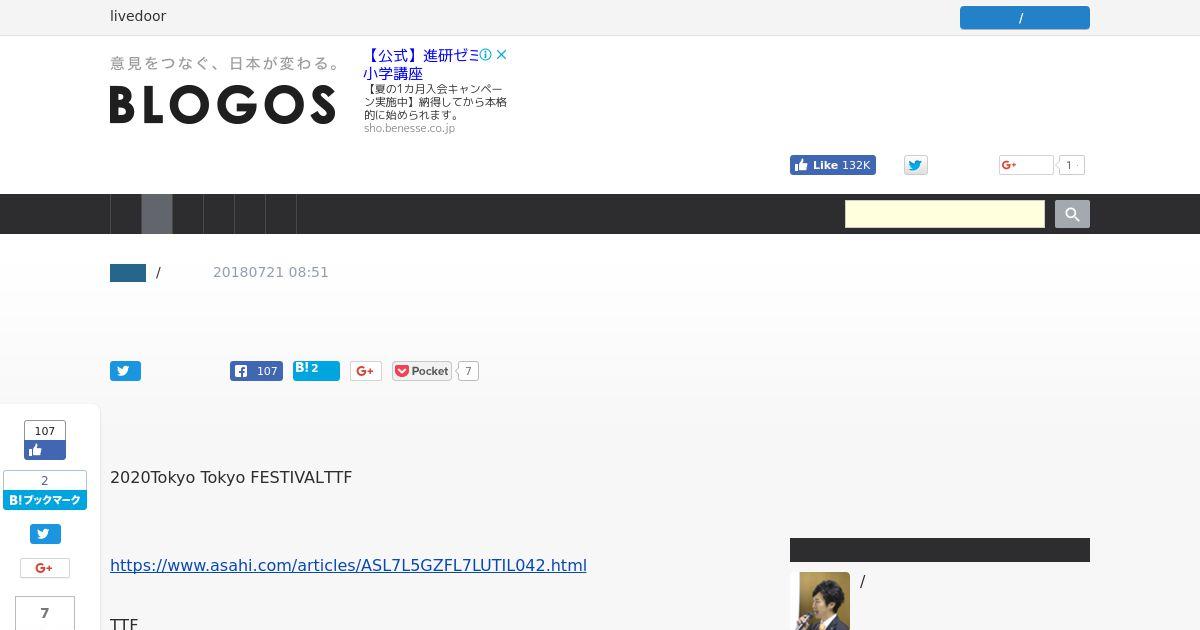Click the left sidebar Twitter button
Viewport: 1200px width, 630px height.
(x=45, y=534)
